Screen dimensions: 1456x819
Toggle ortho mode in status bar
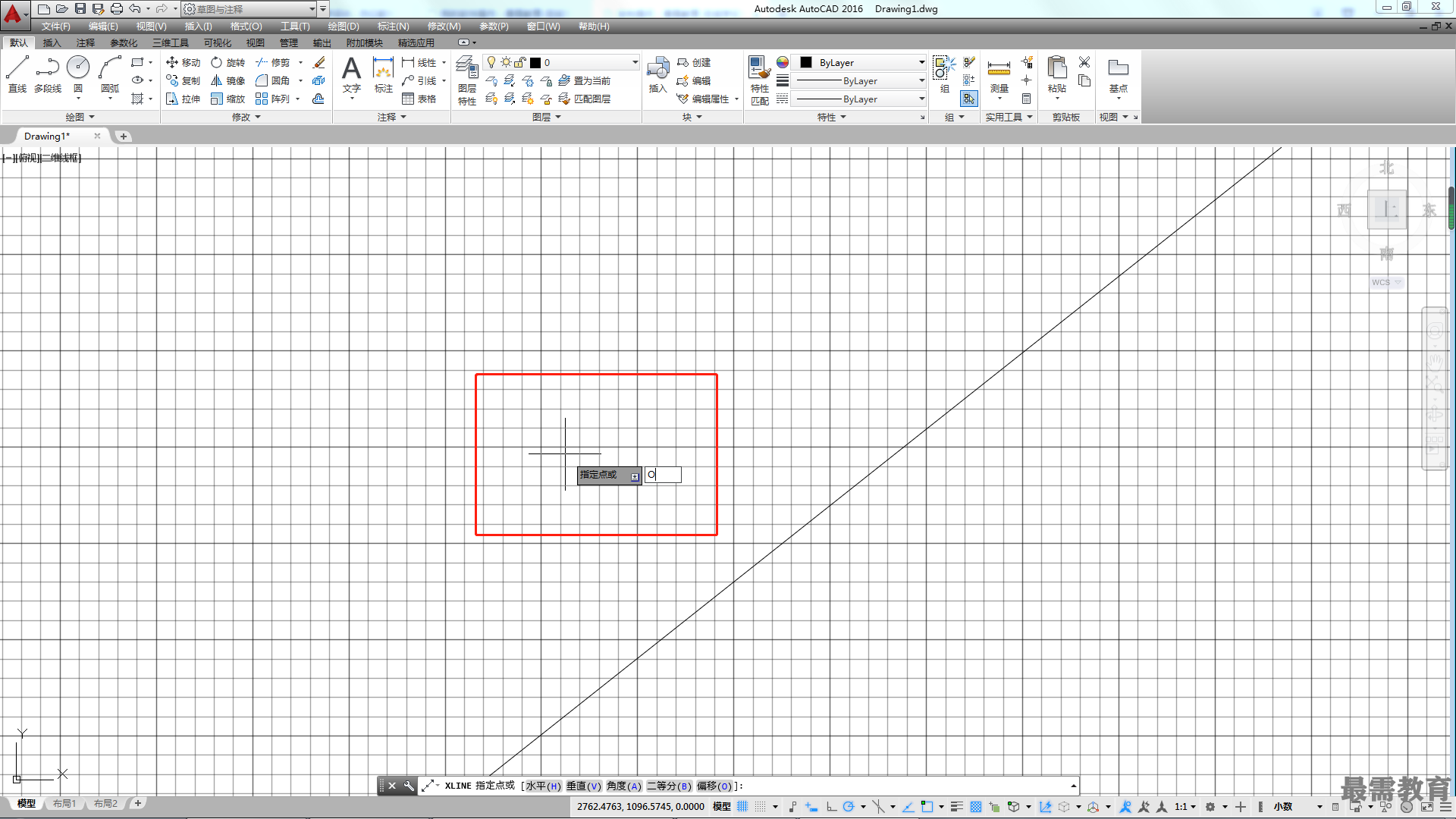tap(831, 807)
